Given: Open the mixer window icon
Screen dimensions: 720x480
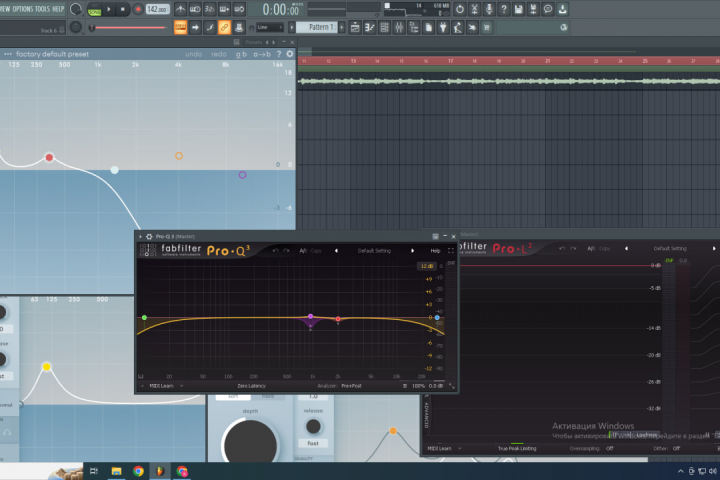Looking at the screenshot, I should pyautogui.click(x=399, y=28).
